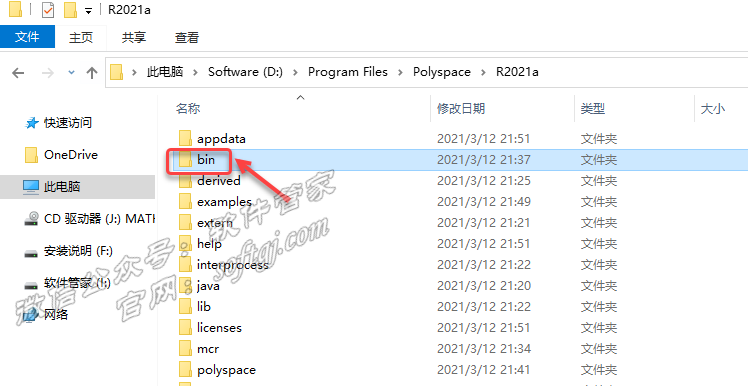Sort by 修改日期 column header

click(x=461, y=109)
